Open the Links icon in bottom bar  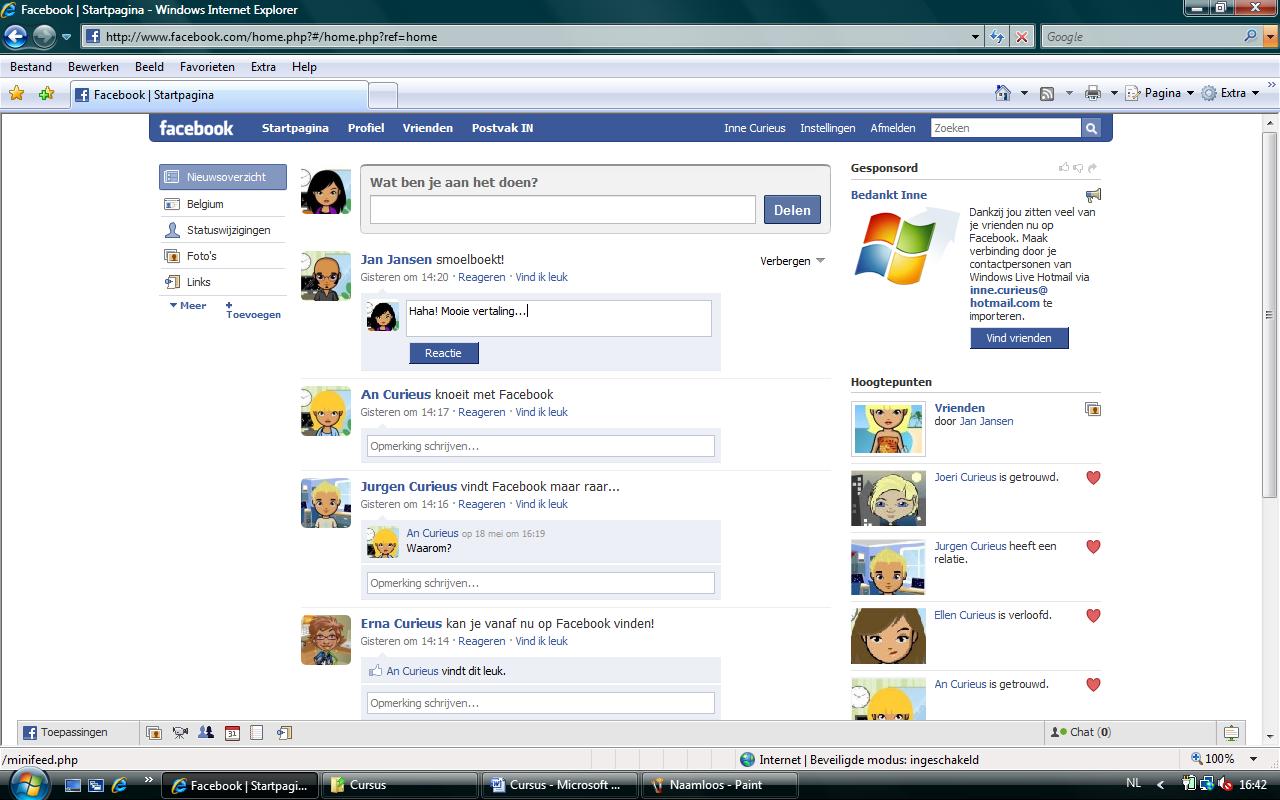[284, 733]
